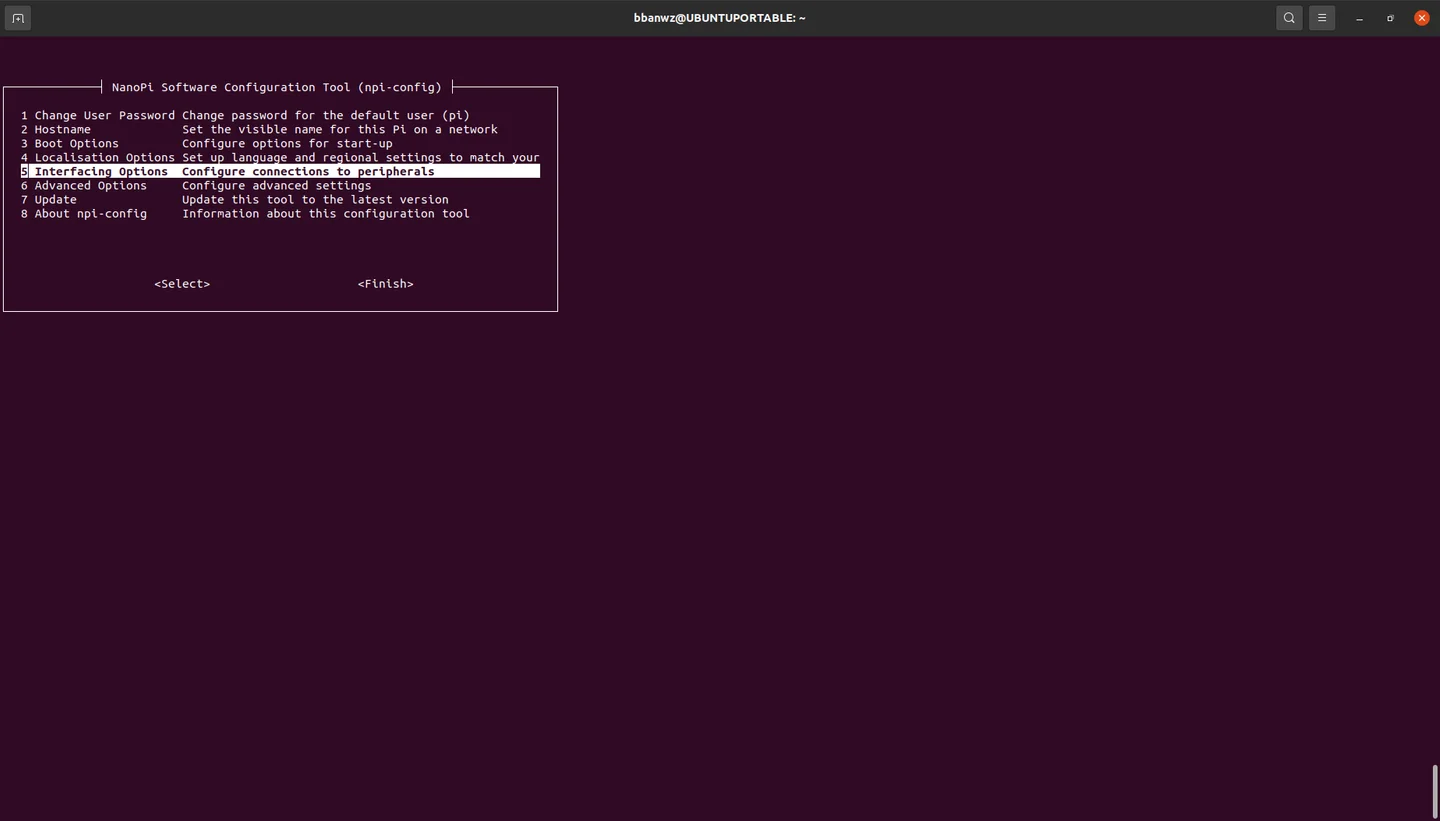Select the Hostname menu entry

coord(280,129)
